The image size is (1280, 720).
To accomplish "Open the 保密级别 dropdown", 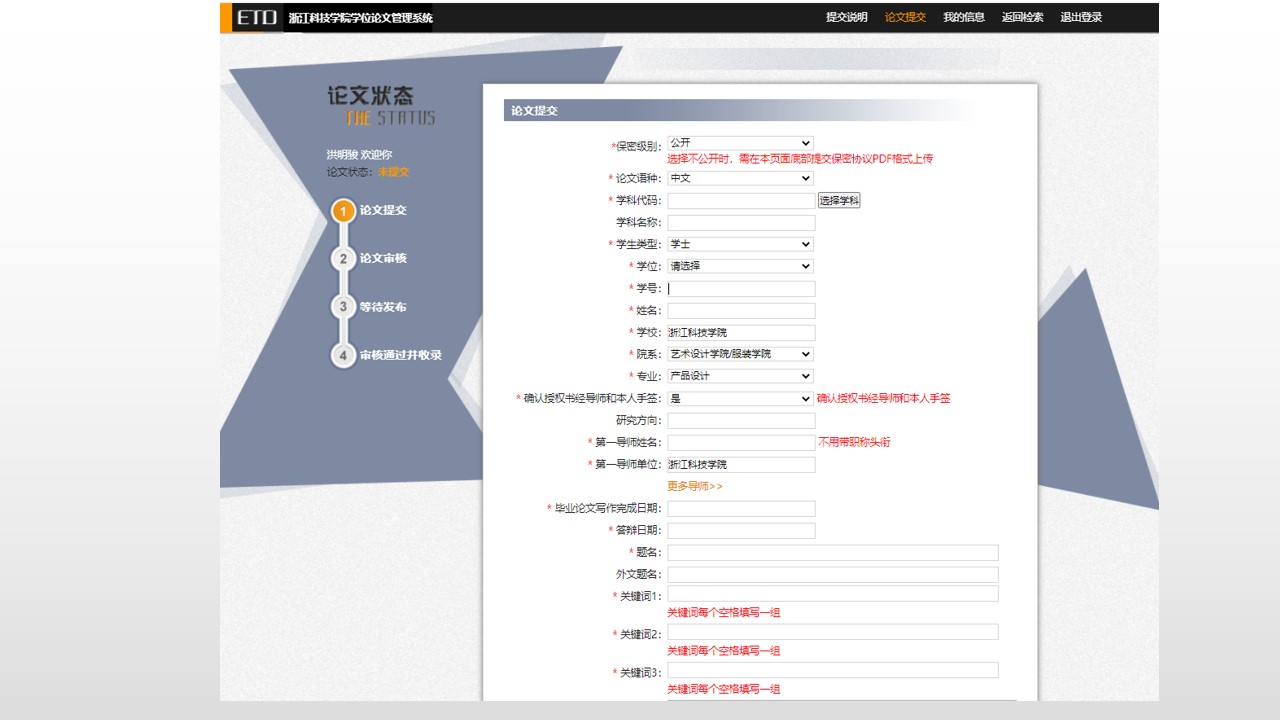I will click(x=740, y=144).
